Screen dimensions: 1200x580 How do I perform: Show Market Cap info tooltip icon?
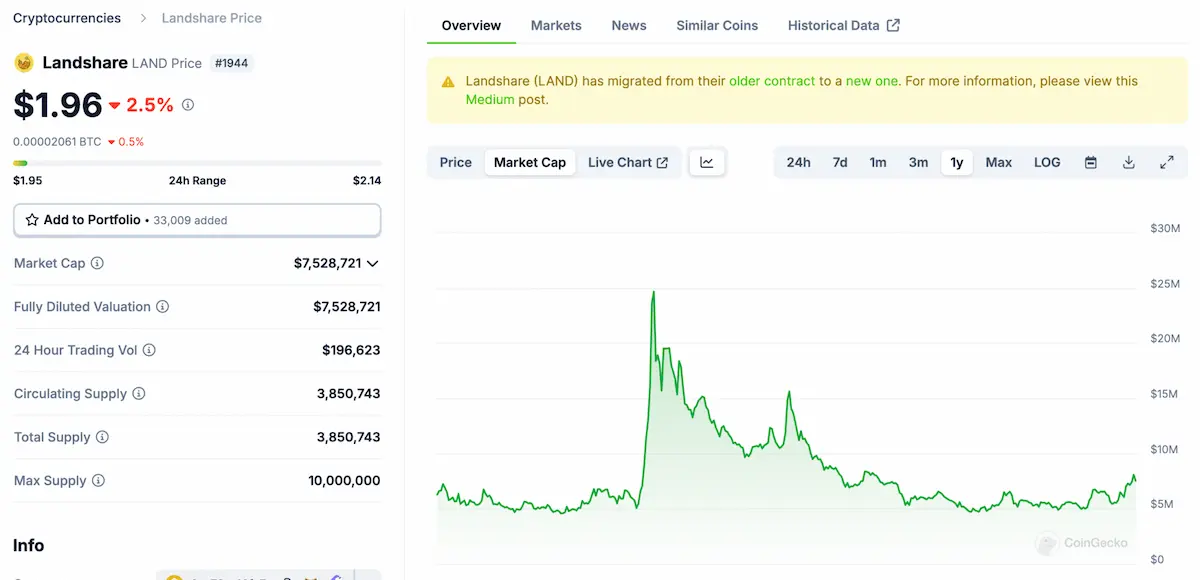[97, 263]
